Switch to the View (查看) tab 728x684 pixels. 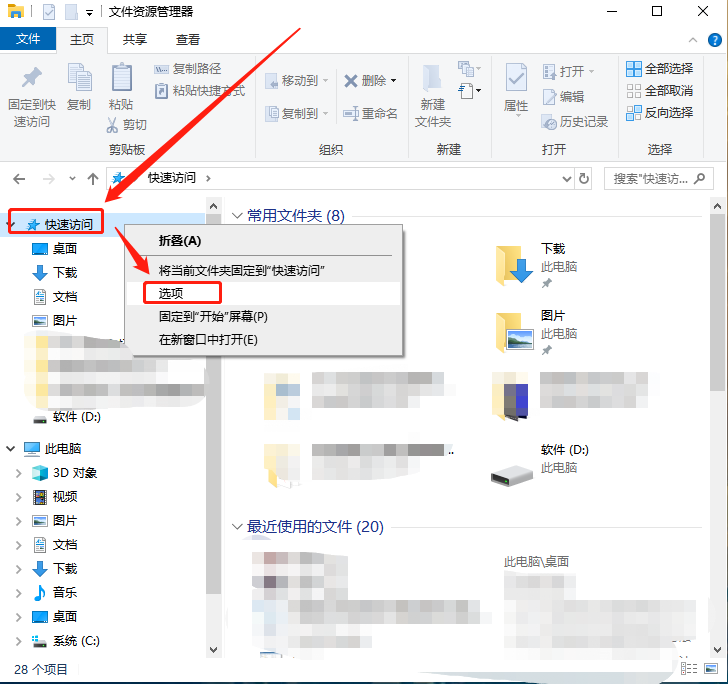click(188, 39)
